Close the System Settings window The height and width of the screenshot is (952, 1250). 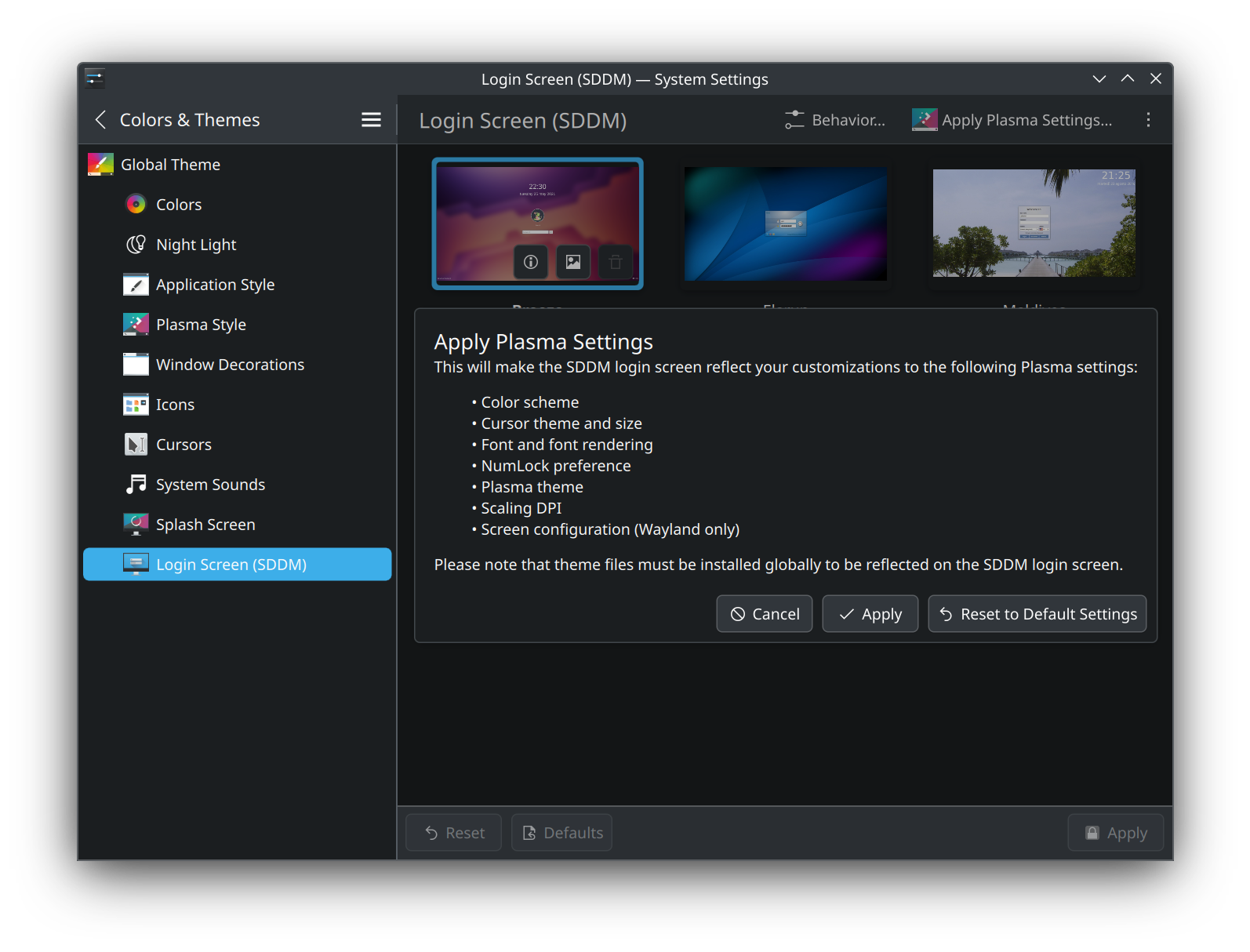[x=1156, y=78]
